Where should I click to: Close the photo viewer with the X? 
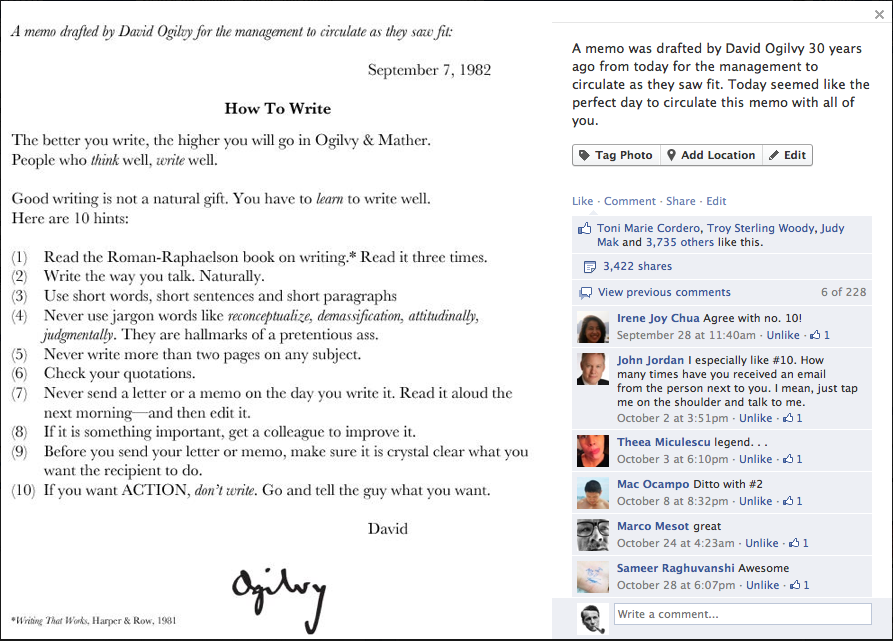click(879, 15)
